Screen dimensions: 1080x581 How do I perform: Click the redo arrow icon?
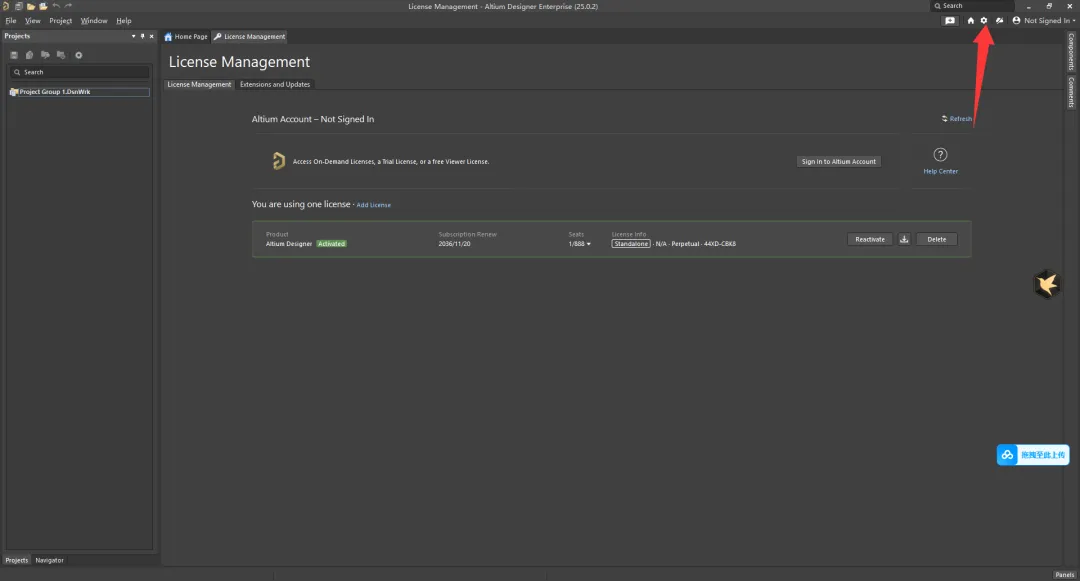[x=68, y=6]
